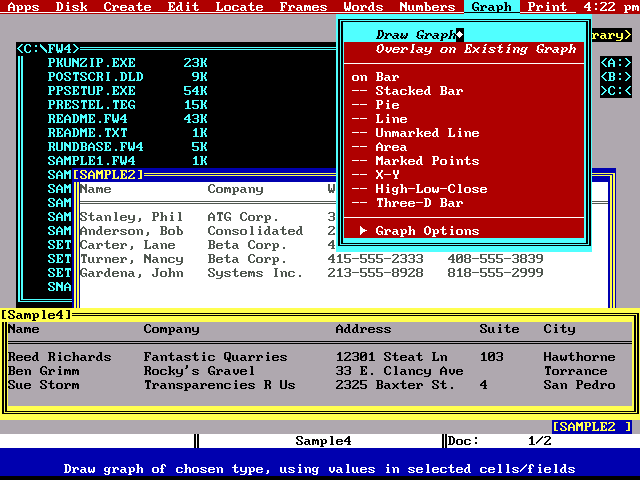Select the Systems Inc. cell

(255, 273)
